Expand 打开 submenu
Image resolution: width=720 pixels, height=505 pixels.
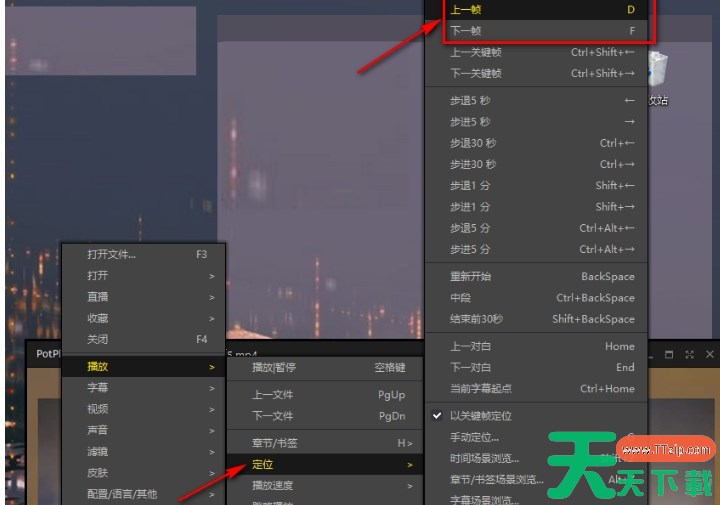tap(144, 275)
